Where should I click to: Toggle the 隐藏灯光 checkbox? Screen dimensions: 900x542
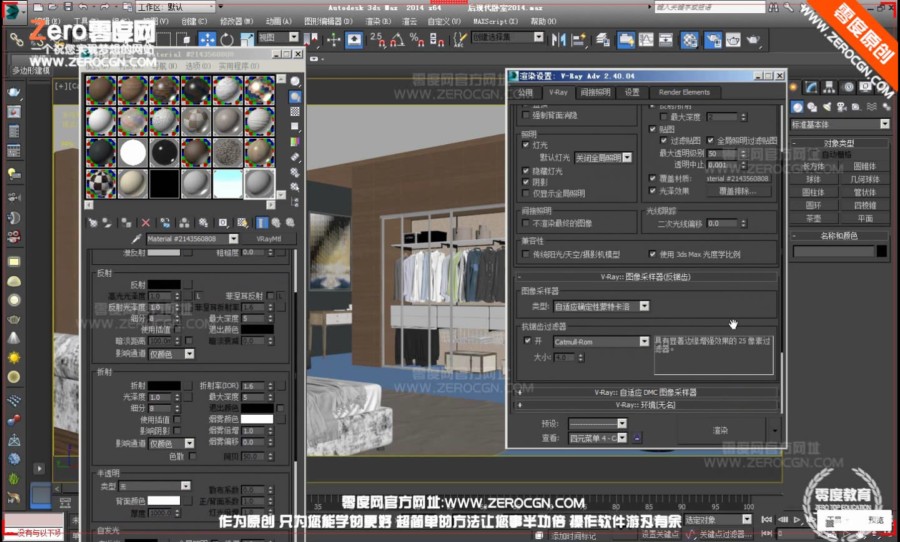[x=527, y=171]
